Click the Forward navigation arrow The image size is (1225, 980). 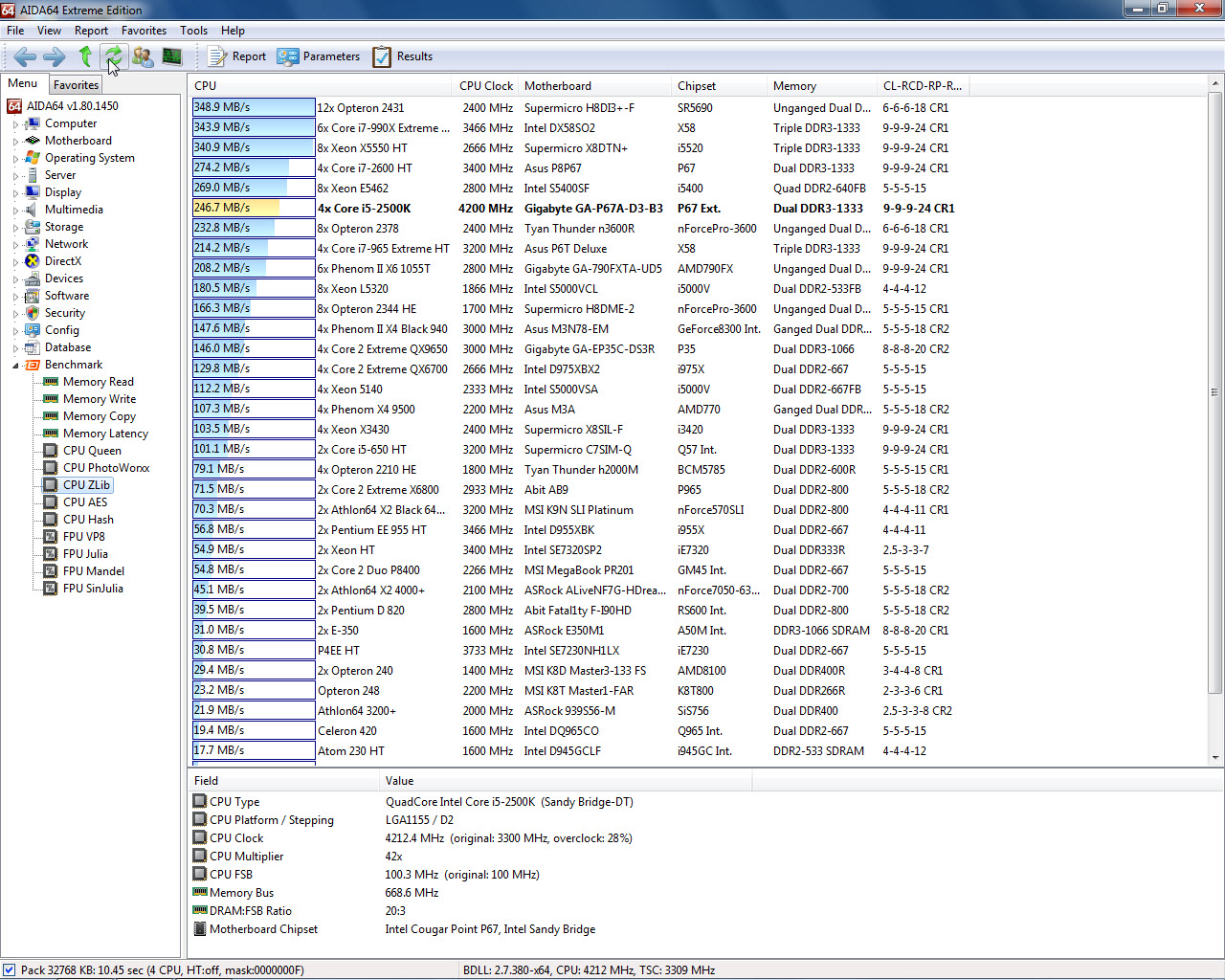(x=56, y=56)
